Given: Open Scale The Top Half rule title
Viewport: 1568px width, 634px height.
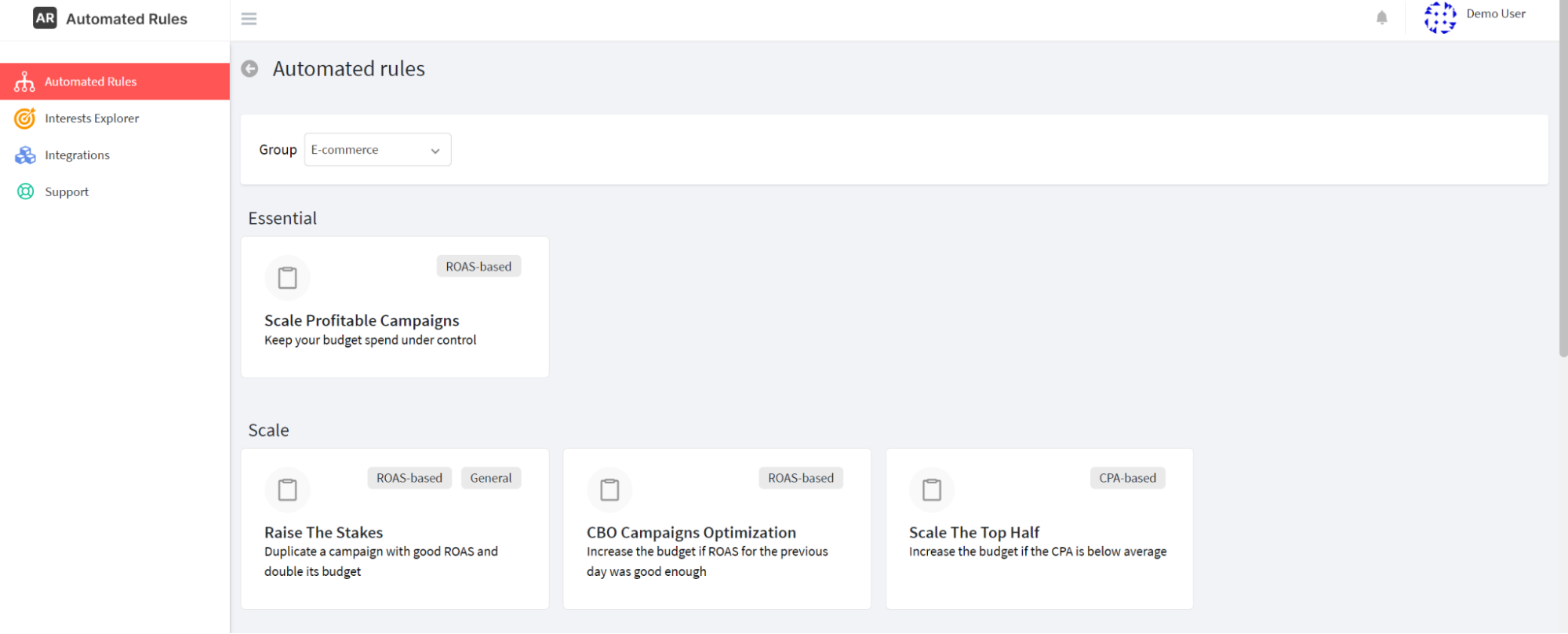Looking at the screenshot, I should pyautogui.click(x=974, y=532).
